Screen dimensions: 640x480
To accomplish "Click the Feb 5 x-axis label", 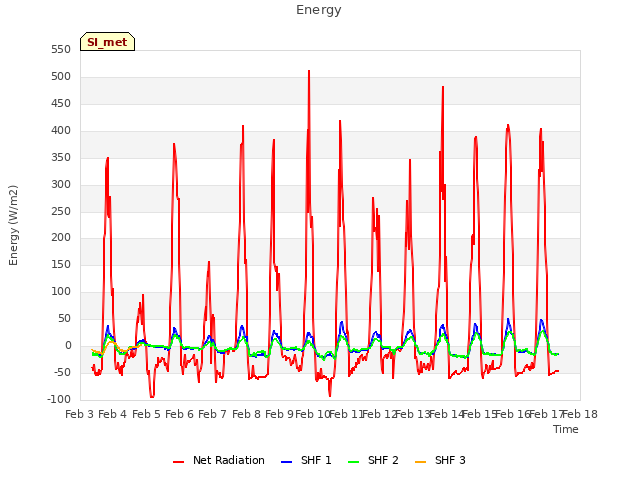I will tap(146, 414).
